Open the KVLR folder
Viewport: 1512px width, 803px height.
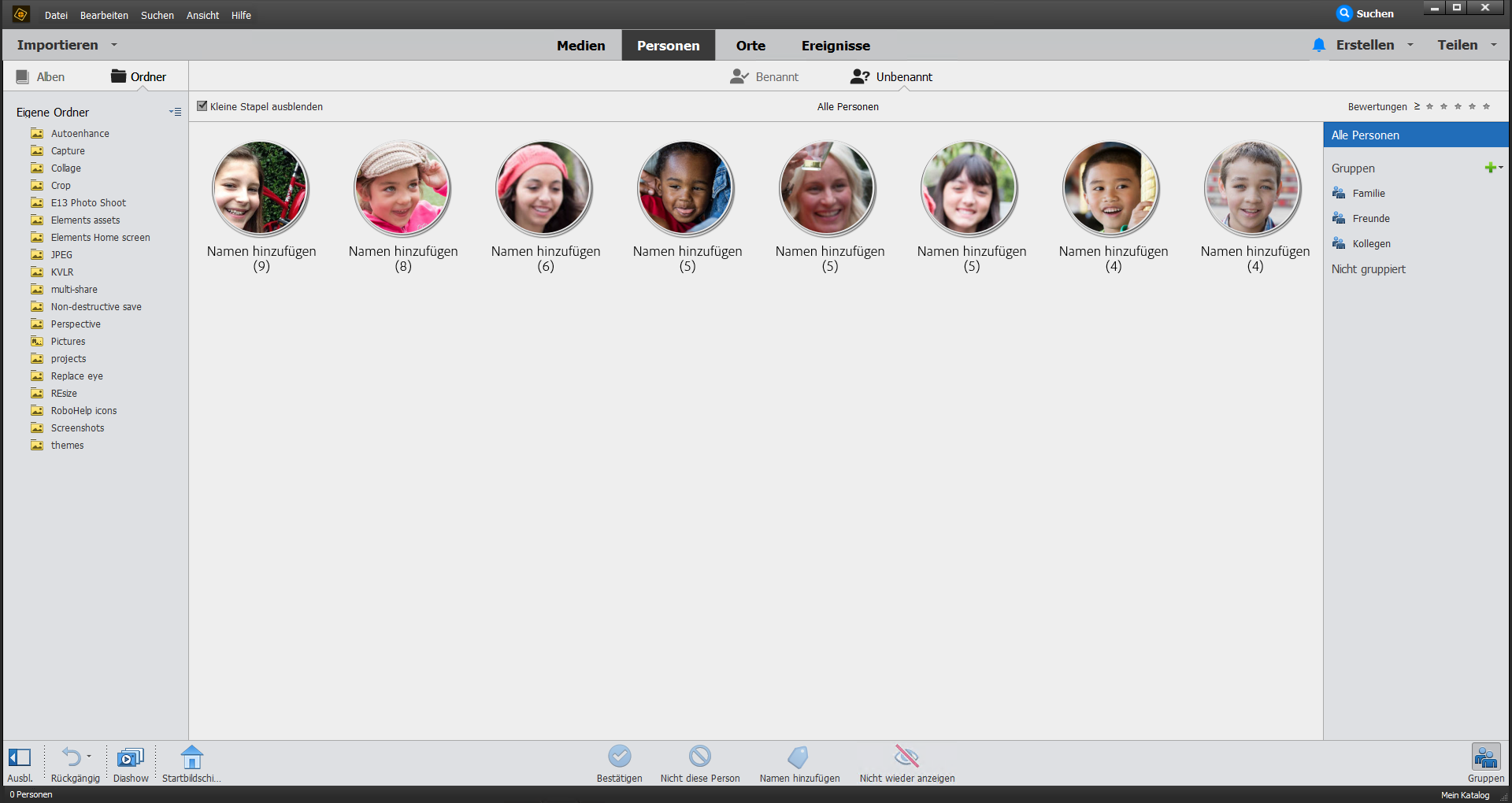(x=62, y=272)
